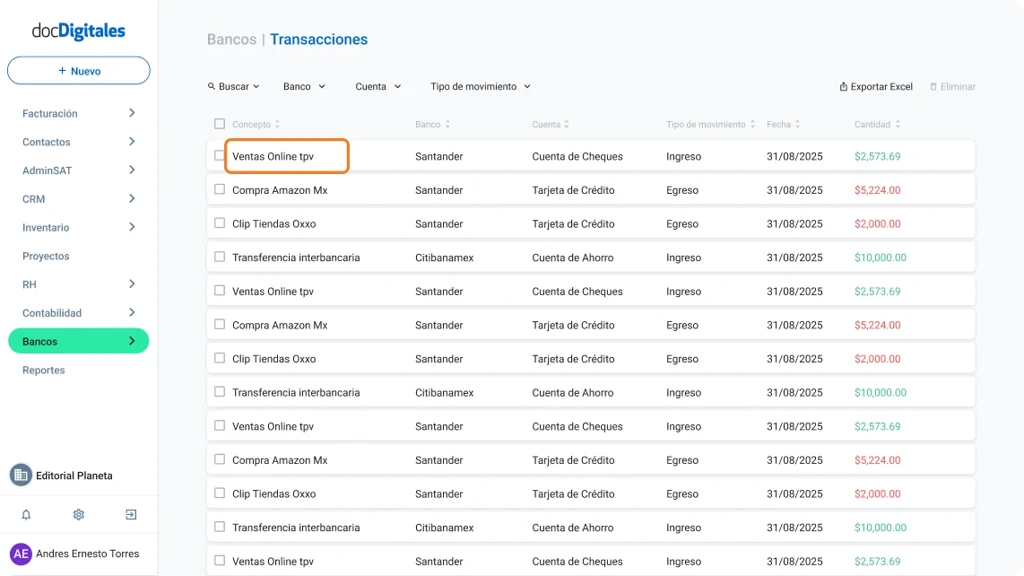The height and width of the screenshot is (576, 1024).
Task: Click the AE avatar for Andres Ernesto Torres
Action: pyautogui.click(x=20, y=553)
